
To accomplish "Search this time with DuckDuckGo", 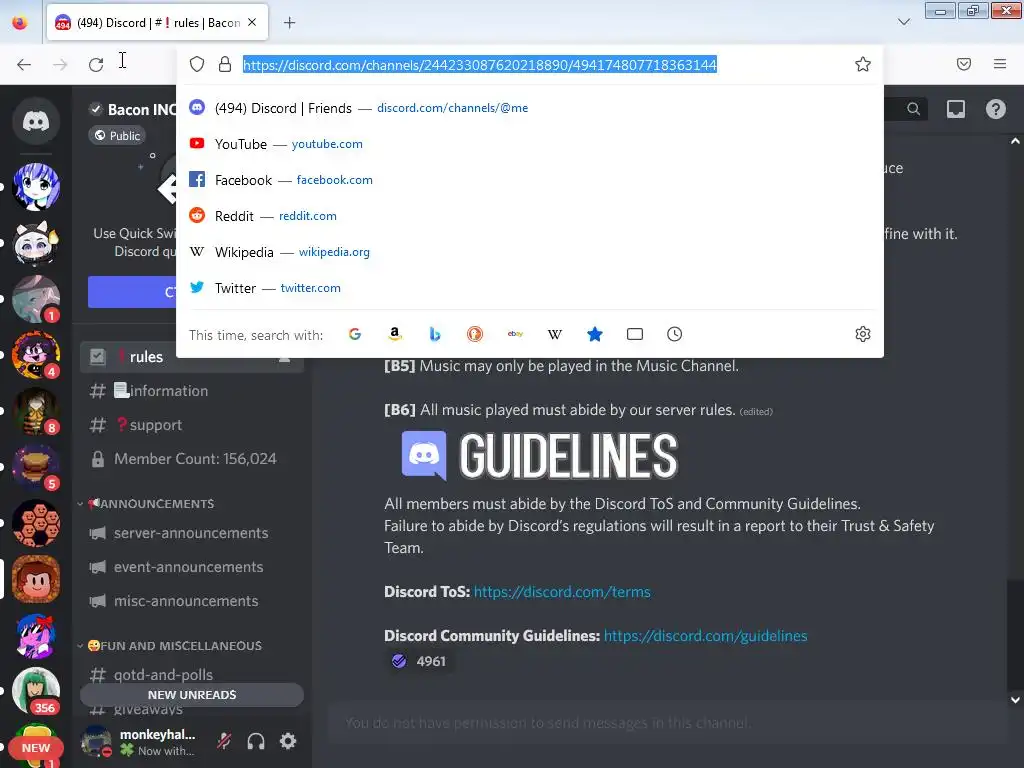I will tap(475, 334).
